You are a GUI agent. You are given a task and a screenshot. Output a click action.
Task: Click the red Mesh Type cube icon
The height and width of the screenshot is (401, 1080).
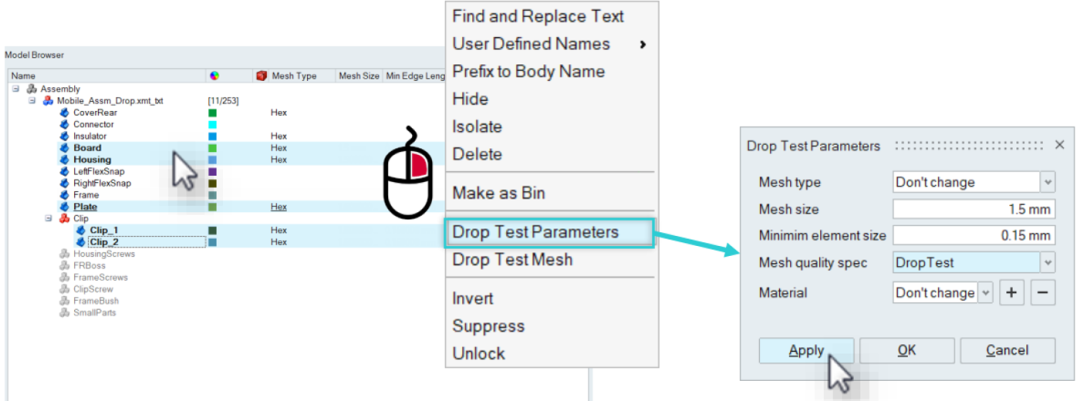pyautogui.click(x=262, y=75)
